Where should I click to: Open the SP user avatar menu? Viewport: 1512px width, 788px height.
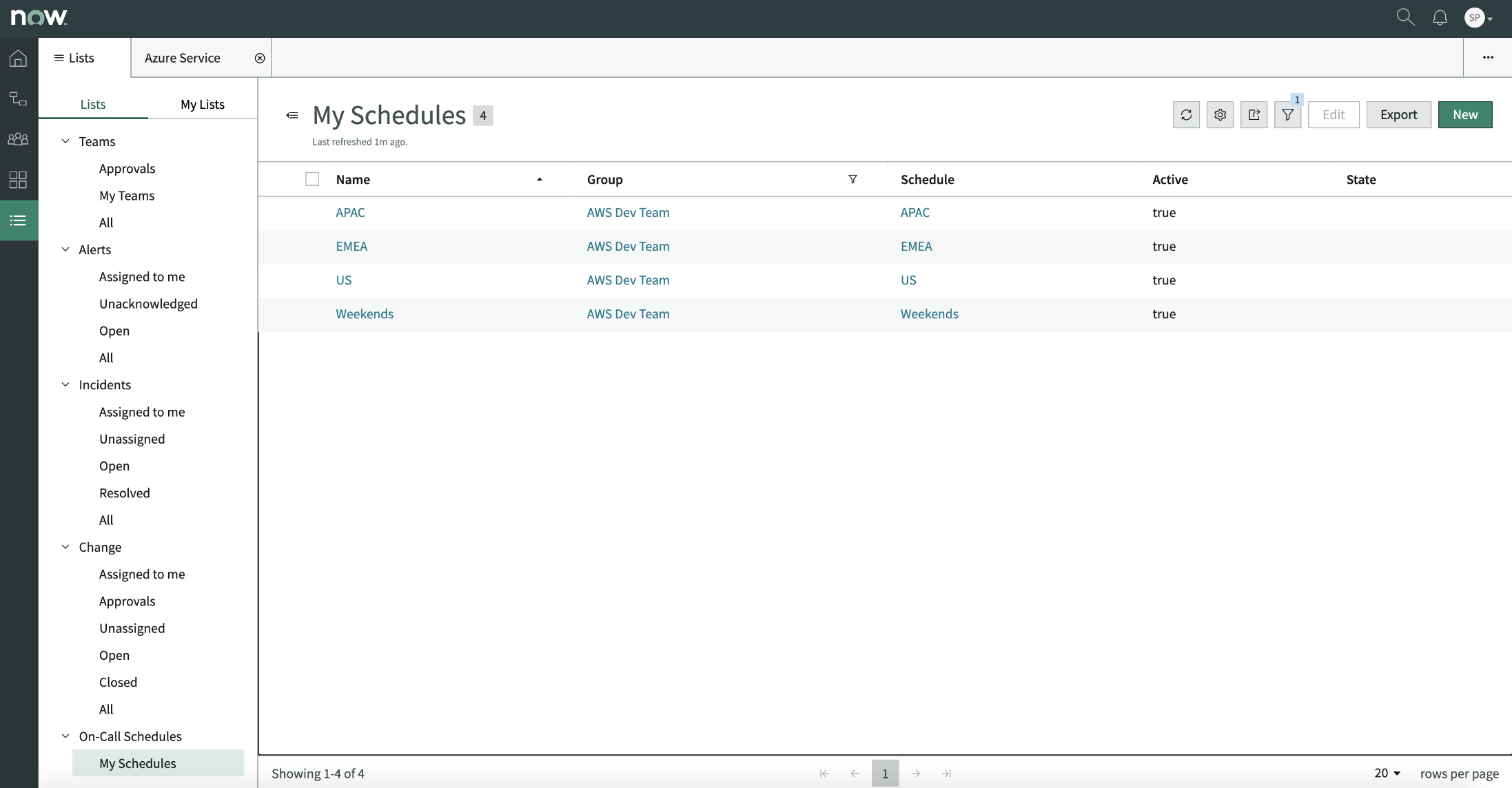[x=1478, y=18]
